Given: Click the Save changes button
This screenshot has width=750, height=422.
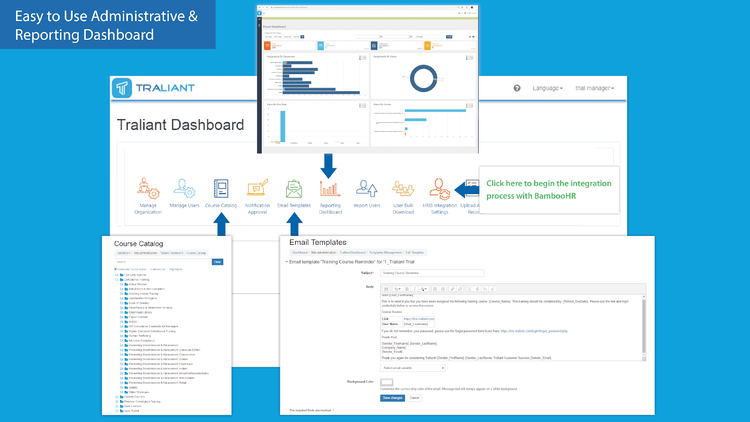Looking at the screenshot, I should click(x=392, y=398).
